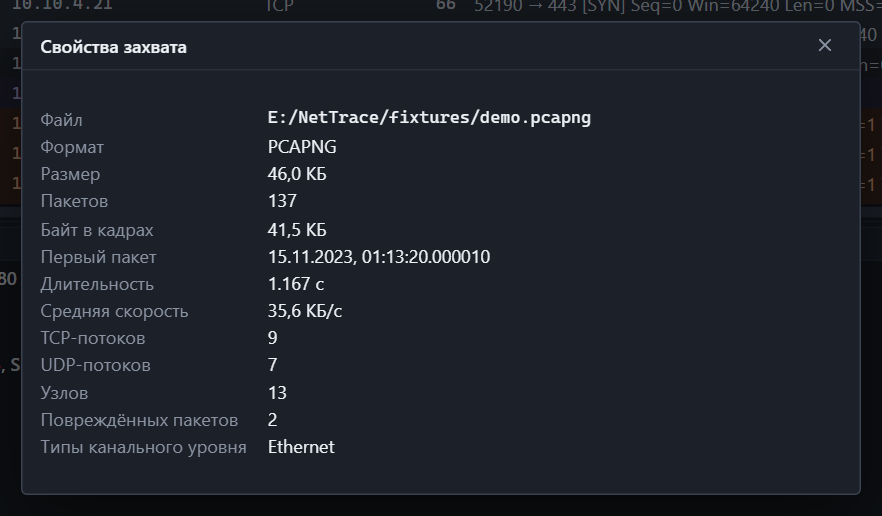This screenshot has height=516, width=882.
Task: Click the Пакетов label
Action: pyautogui.click(x=74, y=201)
